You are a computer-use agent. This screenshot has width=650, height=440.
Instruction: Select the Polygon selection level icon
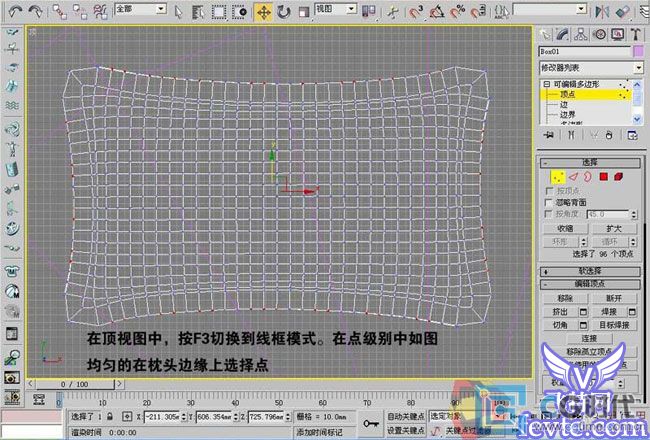tap(604, 177)
